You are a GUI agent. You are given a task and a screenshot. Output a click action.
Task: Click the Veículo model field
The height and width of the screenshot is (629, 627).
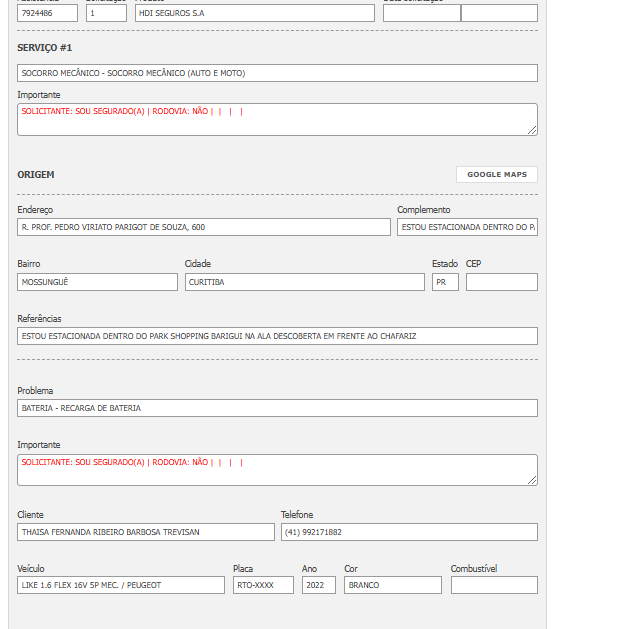121,585
